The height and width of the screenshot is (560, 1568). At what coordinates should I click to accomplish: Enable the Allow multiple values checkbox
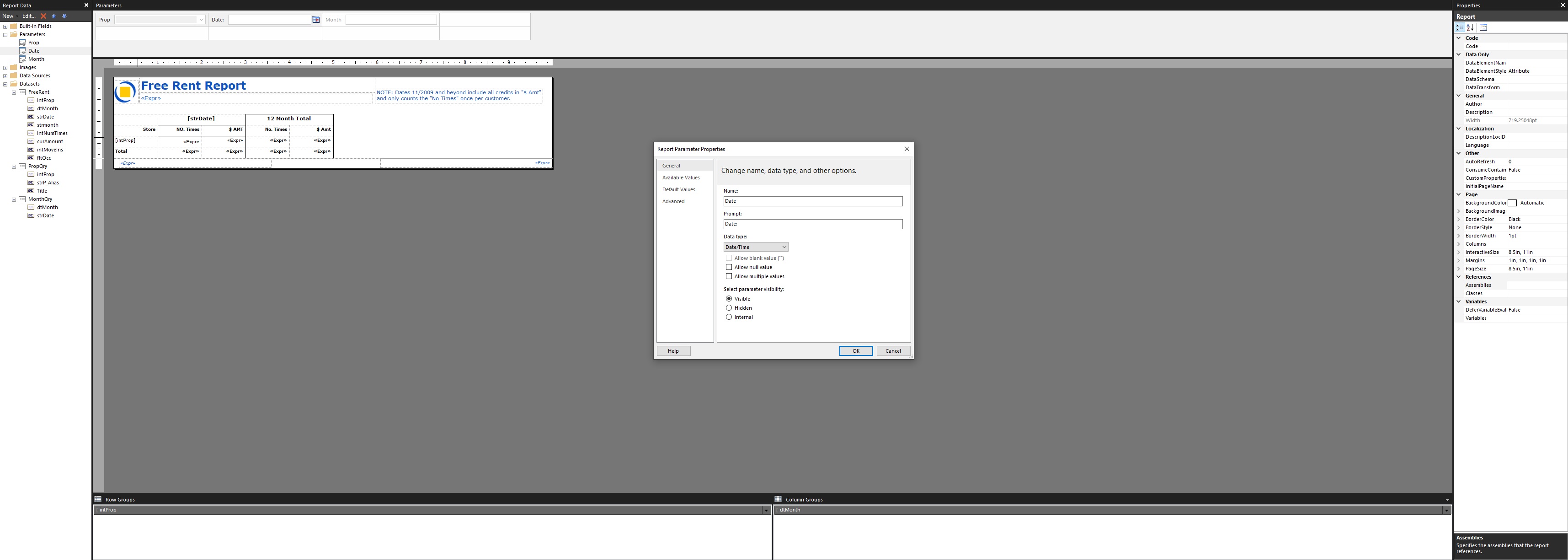729,276
